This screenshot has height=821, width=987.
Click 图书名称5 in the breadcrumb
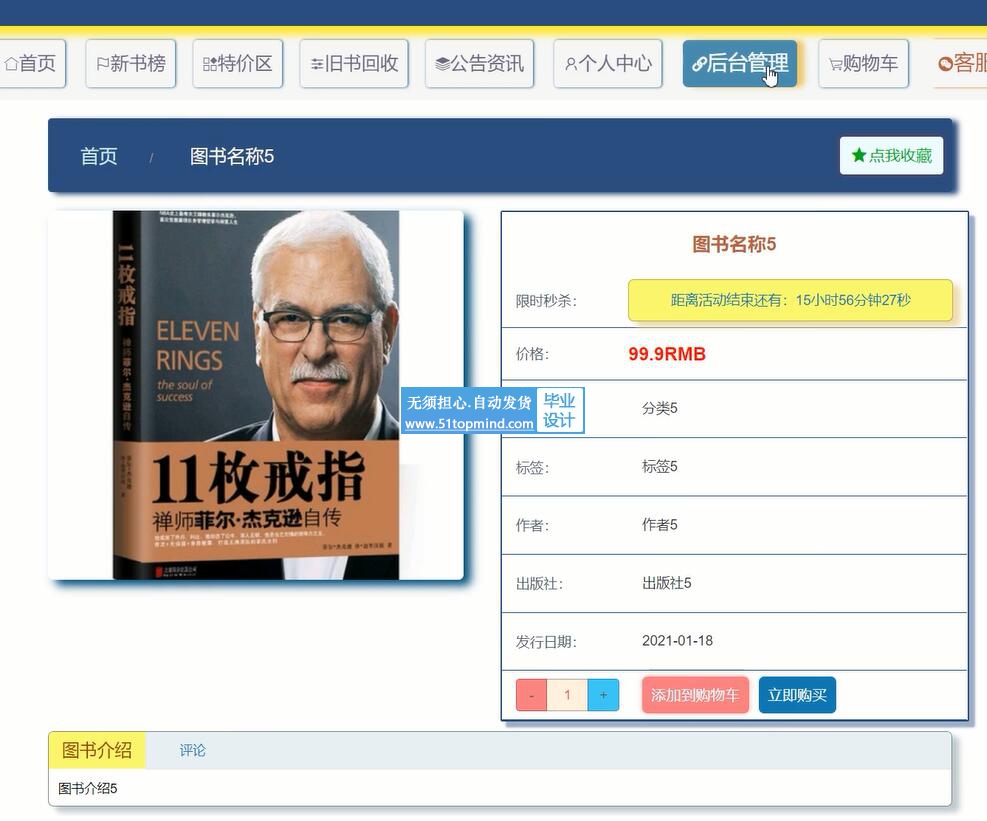click(x=232, y=156)
